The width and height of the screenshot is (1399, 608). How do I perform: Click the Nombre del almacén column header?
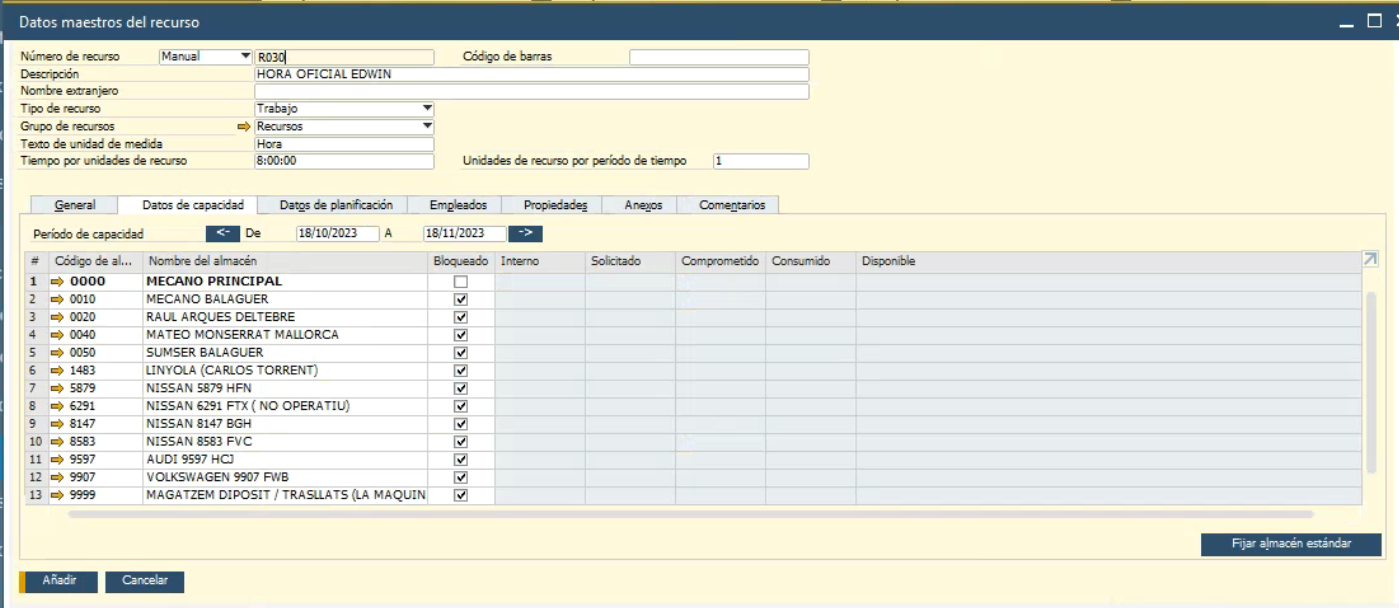(x=286, y=262)
